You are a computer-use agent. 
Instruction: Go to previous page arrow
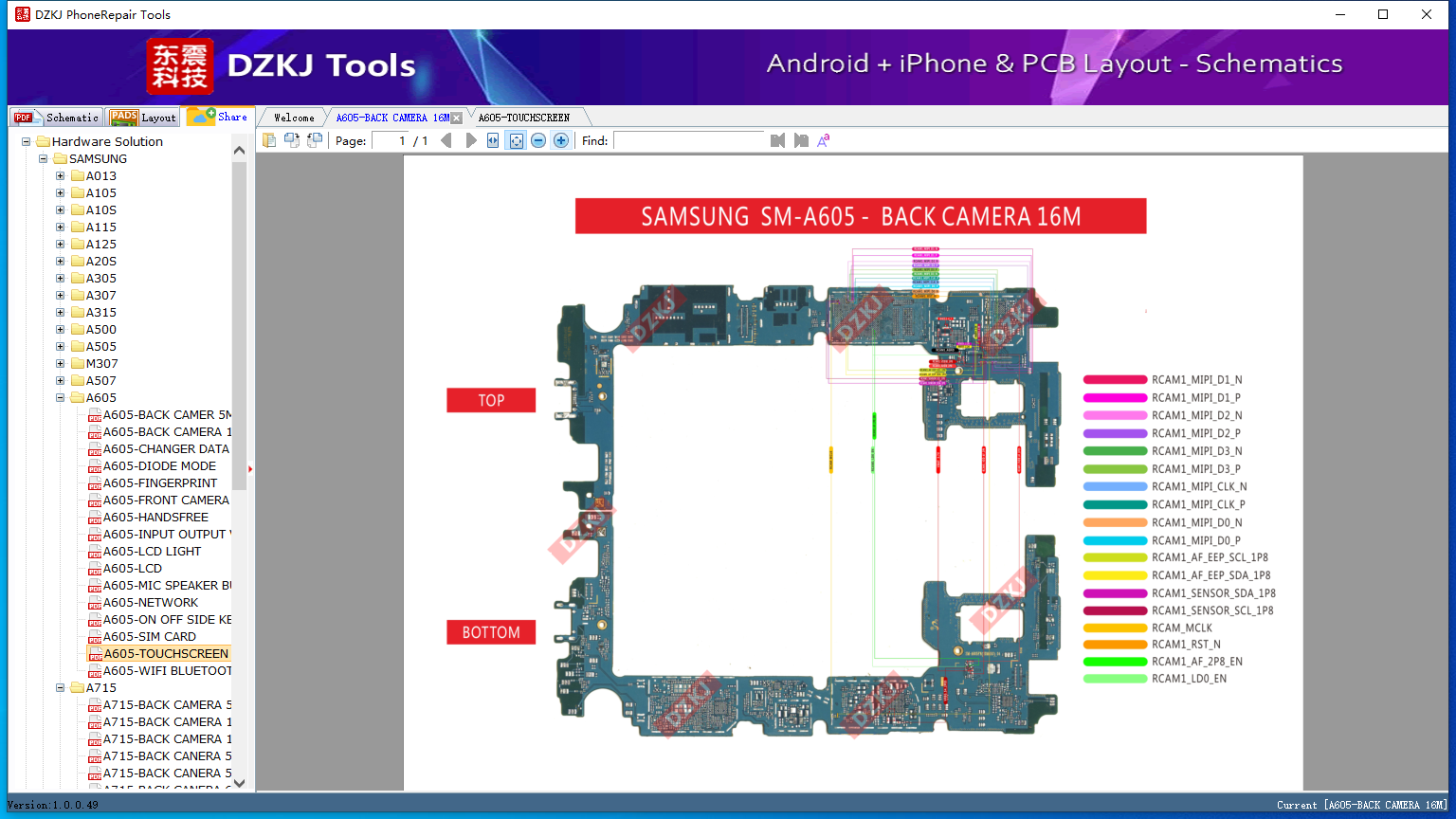pos(446,140)
